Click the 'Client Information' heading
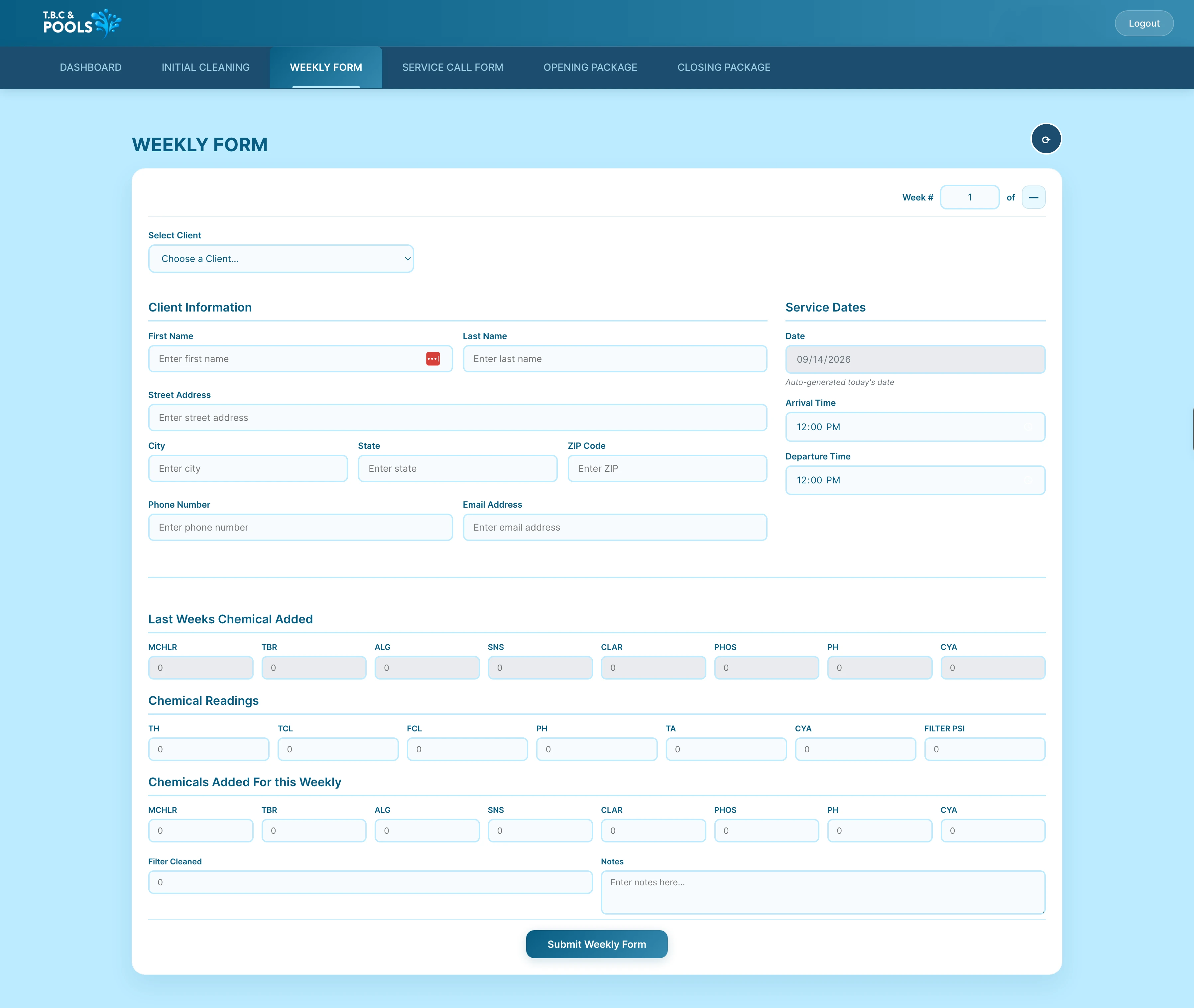The width and height of the screenshot is (1194, 1008). click(200, 308)
